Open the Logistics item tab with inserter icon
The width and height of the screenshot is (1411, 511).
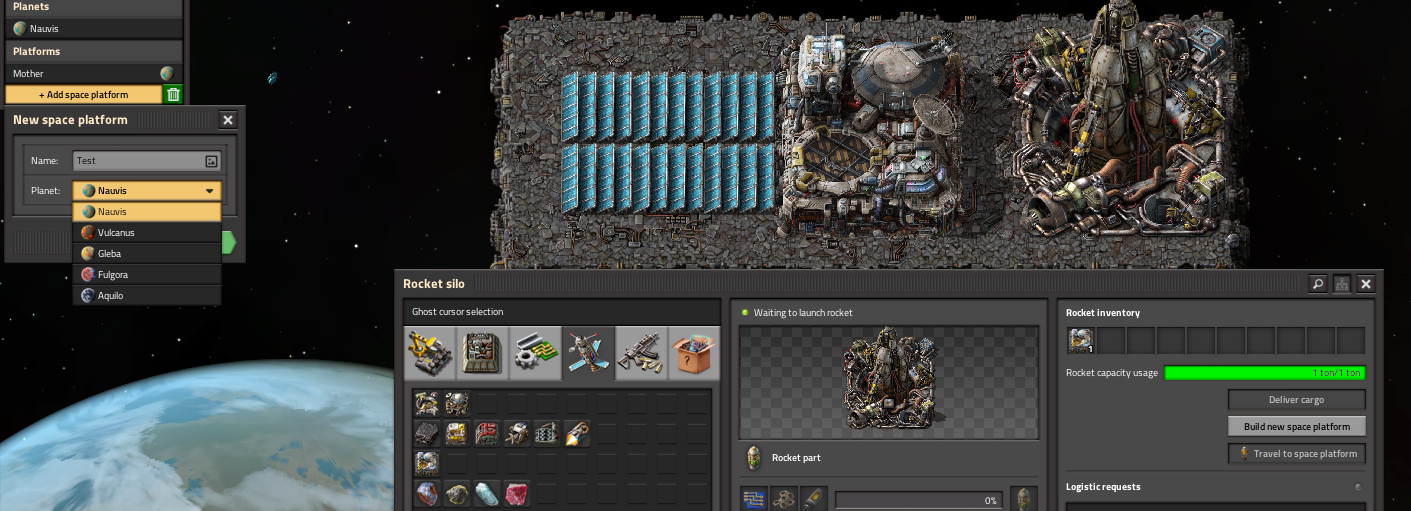pyautogui.click(x=431, y=354)
